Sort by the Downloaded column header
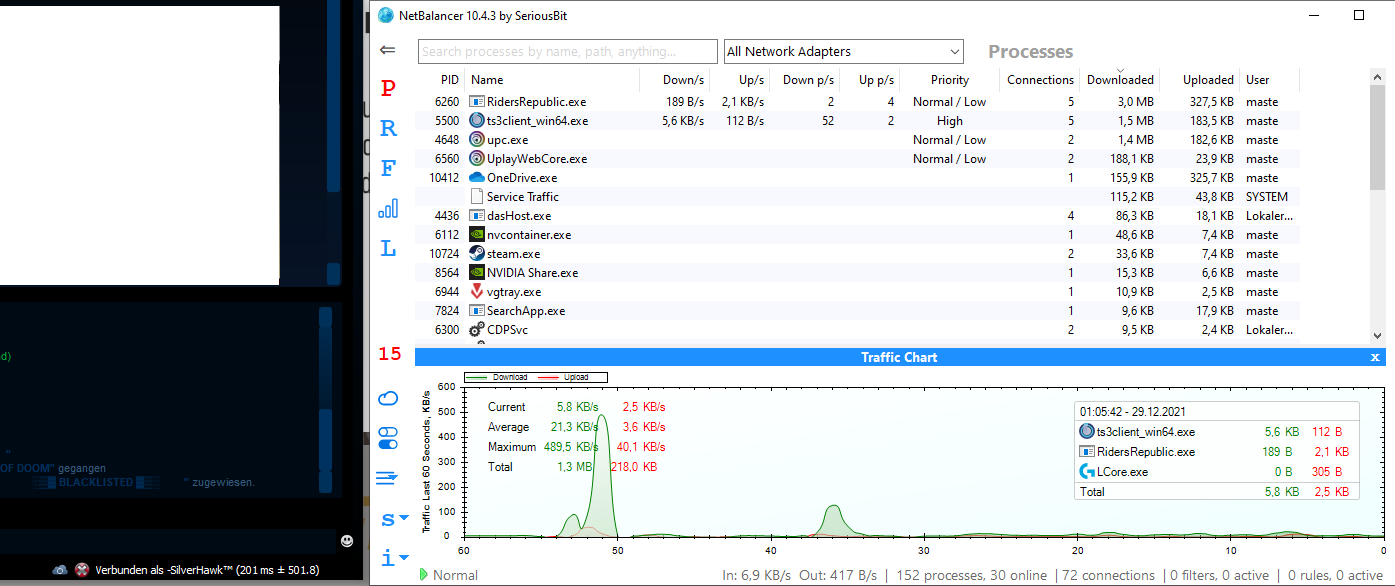This screenshot has height=586, width=1395. 1120,80
